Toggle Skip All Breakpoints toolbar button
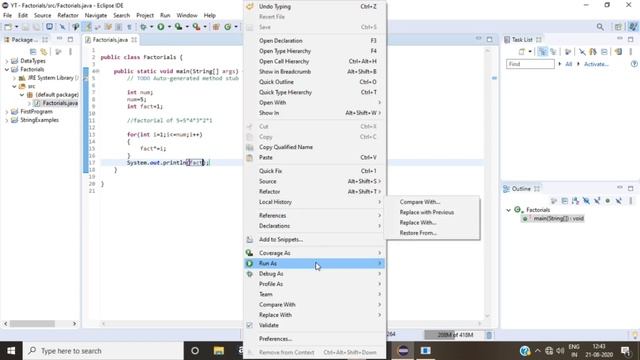640x360 pixels. [62, 27]
